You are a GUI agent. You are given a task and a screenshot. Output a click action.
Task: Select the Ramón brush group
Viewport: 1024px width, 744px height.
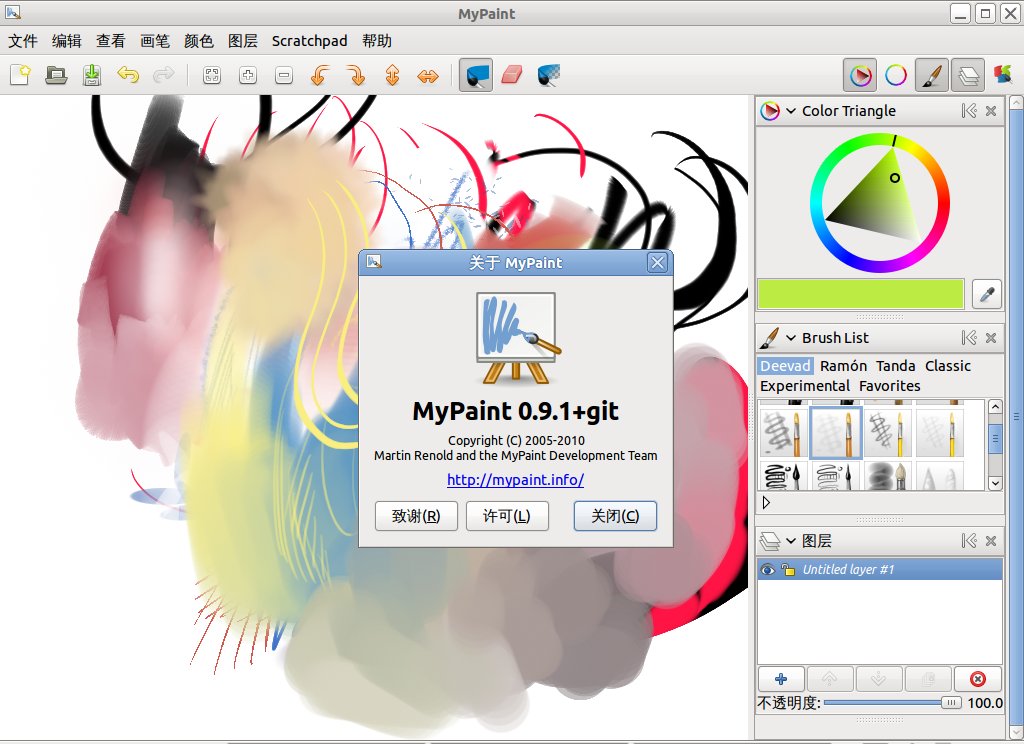[x=843, y=366]
